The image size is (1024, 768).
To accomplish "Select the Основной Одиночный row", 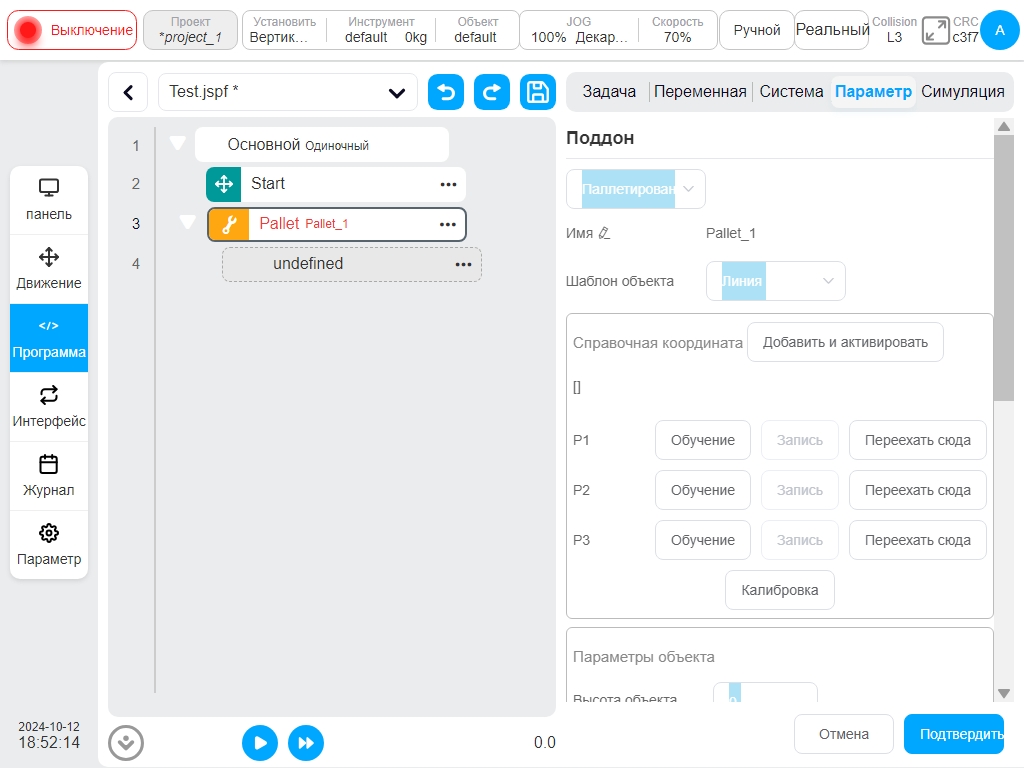I will pos(322,144).
